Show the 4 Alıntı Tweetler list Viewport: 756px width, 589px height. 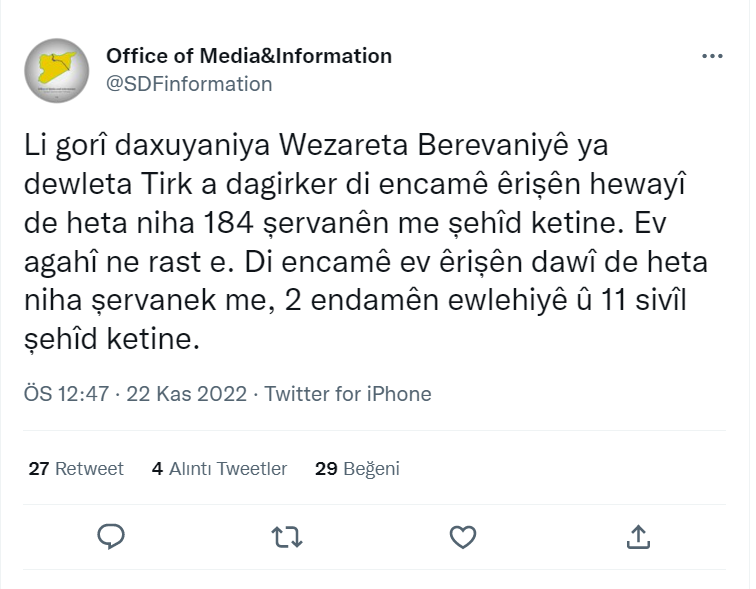tap(219, 468)
